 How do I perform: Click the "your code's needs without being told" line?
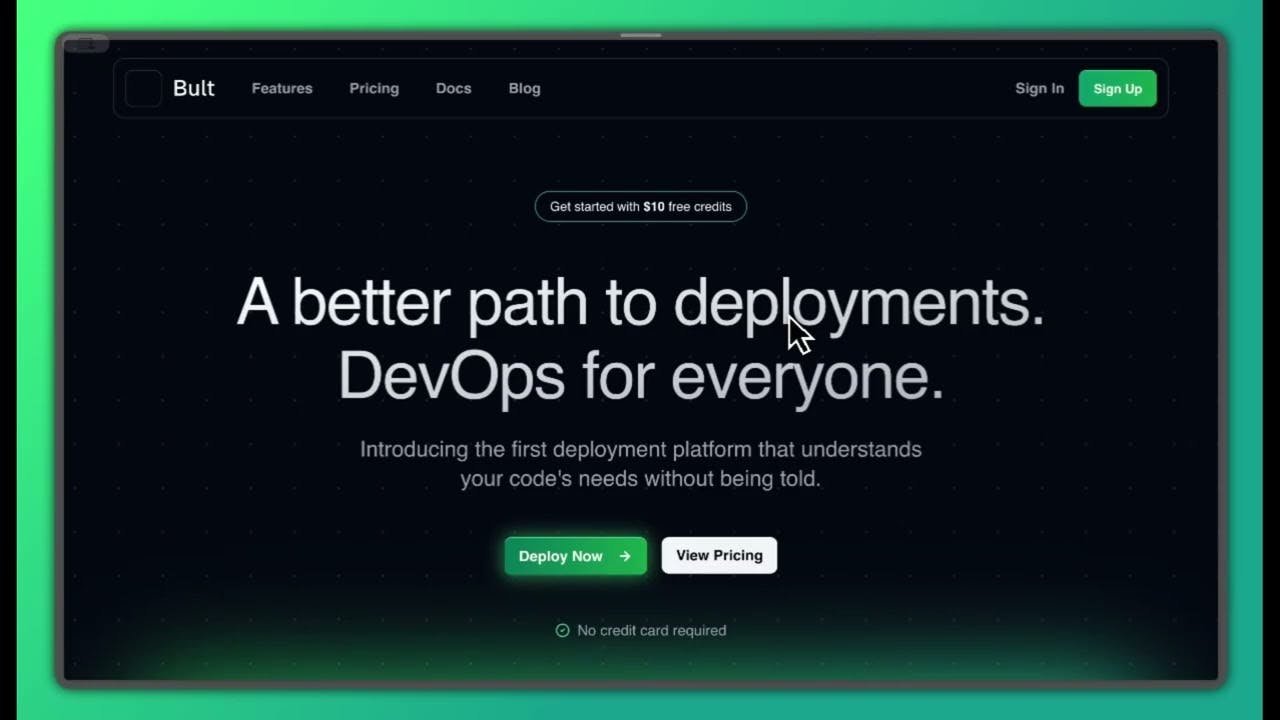[640, 479]
